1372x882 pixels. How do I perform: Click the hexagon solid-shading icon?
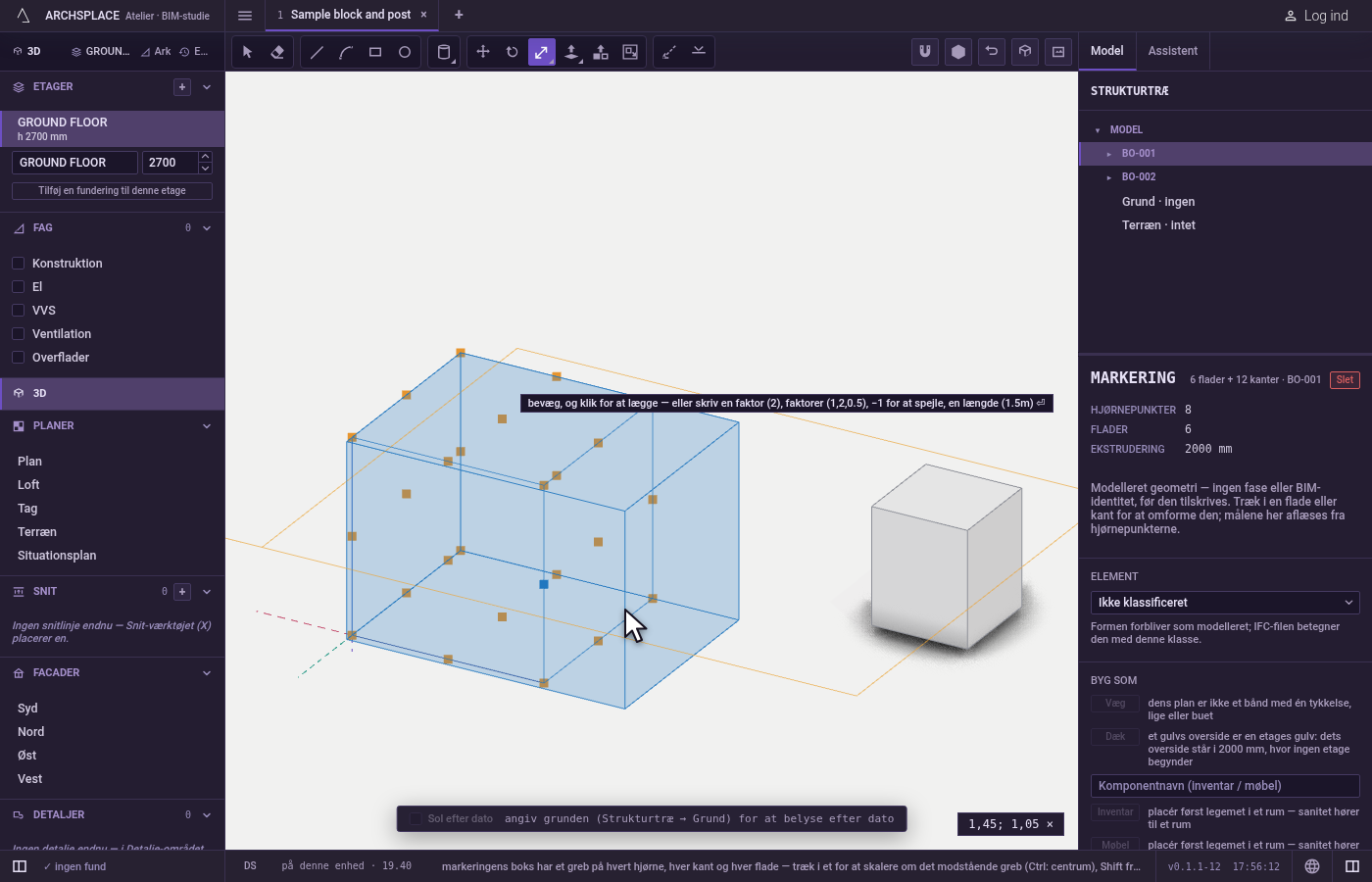point(958,52)
